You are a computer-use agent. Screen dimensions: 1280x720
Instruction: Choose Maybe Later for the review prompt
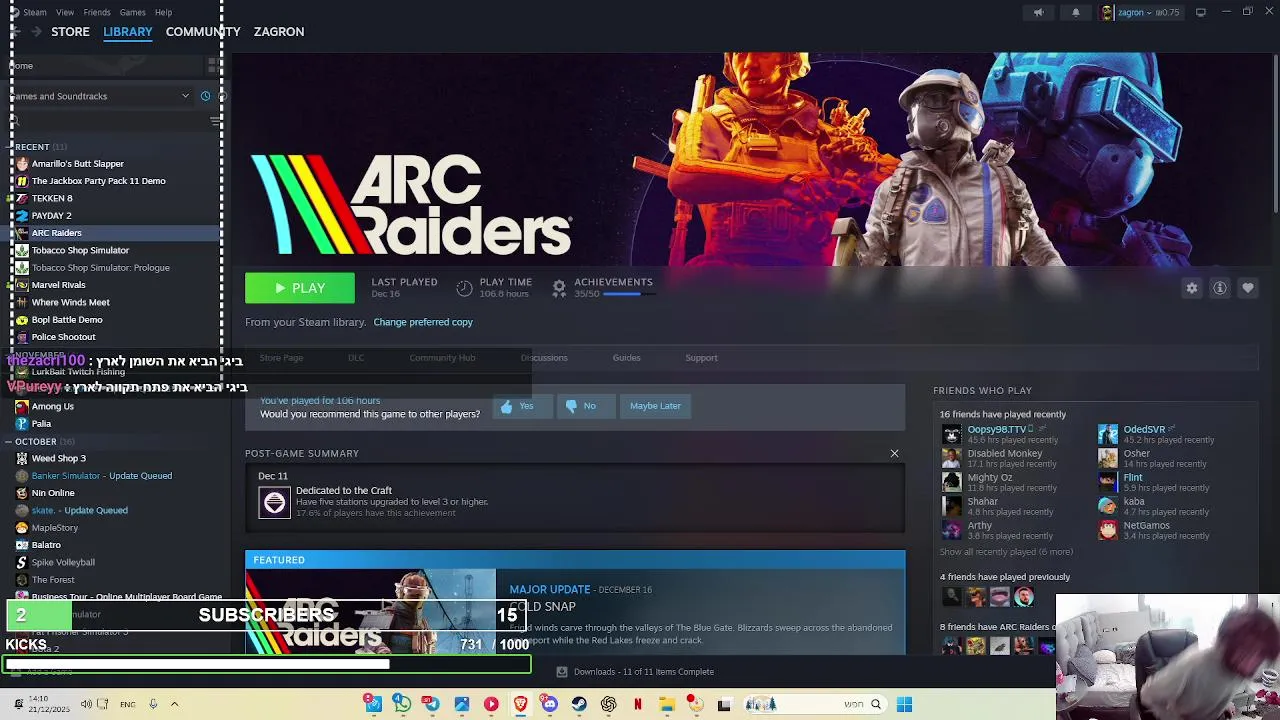(655, 406)
